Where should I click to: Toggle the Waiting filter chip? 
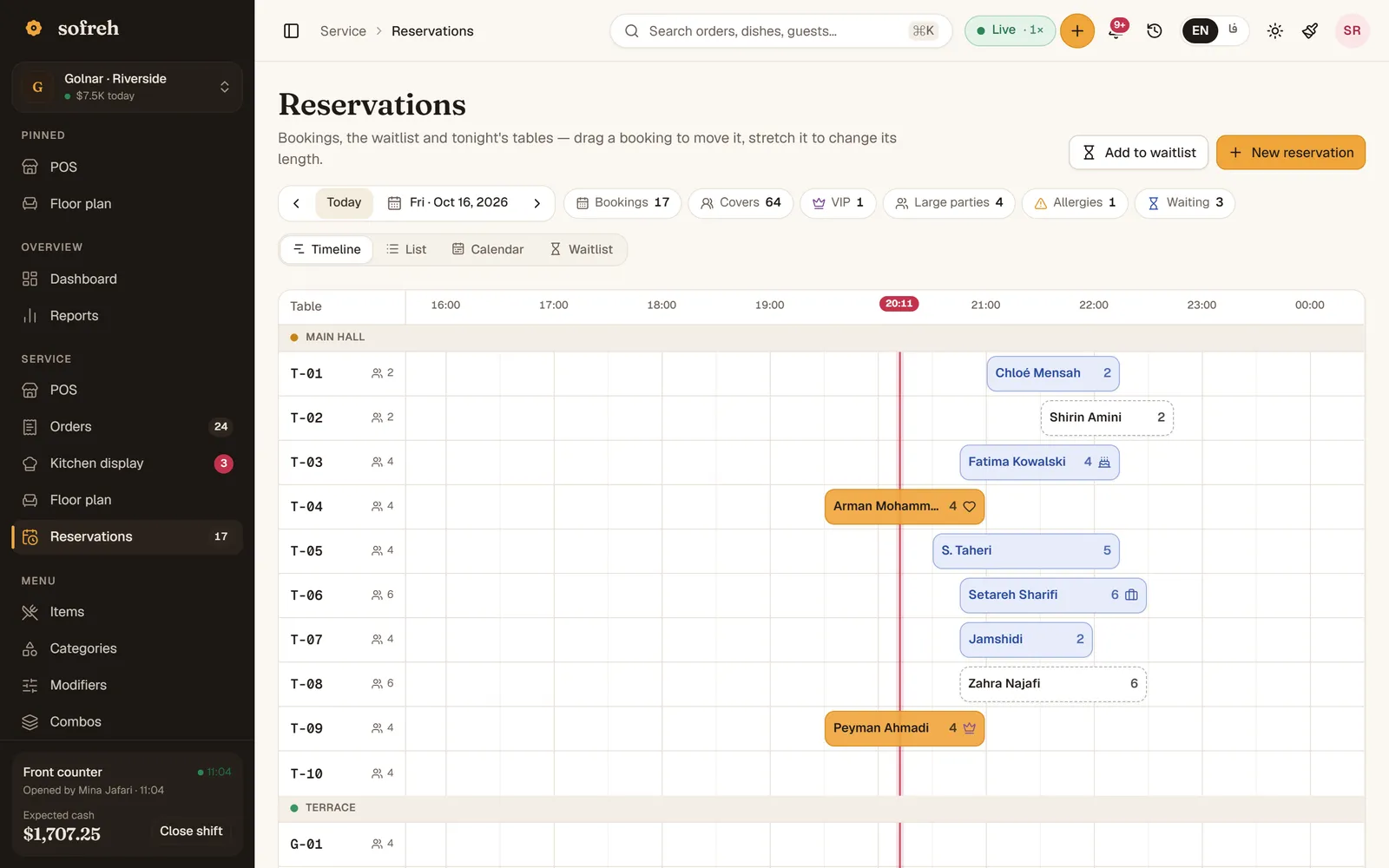point(1185,203)
